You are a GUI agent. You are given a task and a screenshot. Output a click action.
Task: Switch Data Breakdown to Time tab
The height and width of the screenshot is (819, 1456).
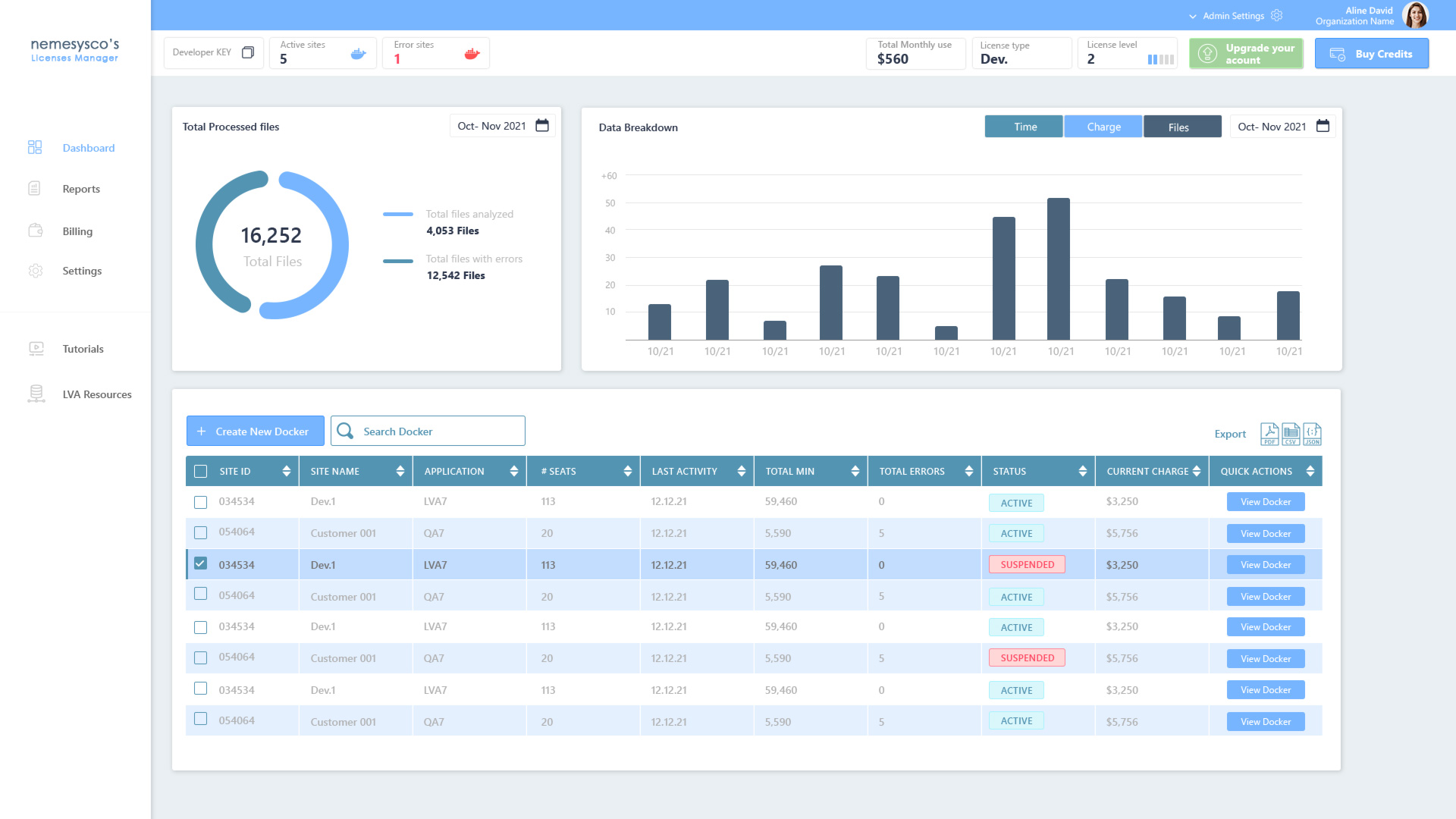(x=1024, y=127)
